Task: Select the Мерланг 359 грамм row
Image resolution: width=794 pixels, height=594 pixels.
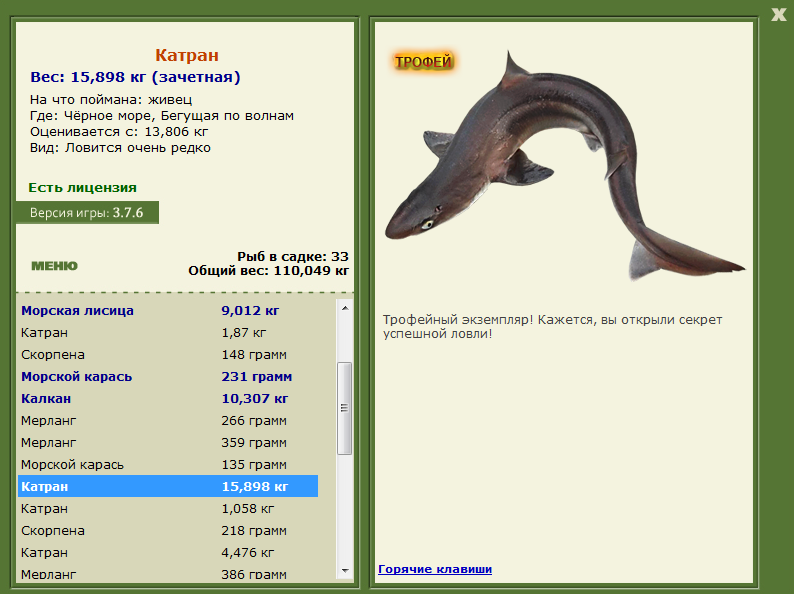Action: pos(168,443)
